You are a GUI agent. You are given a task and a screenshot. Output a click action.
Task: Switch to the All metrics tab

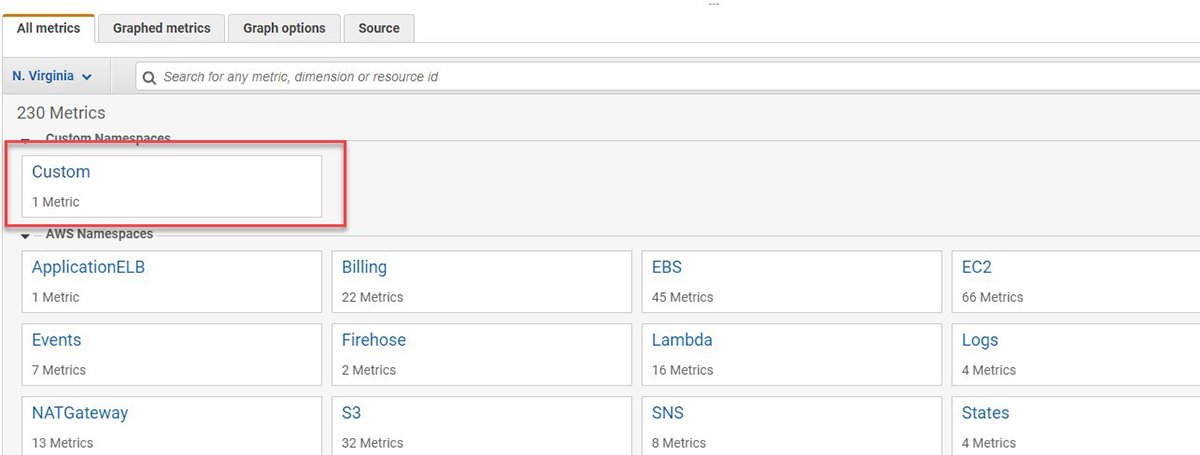coord(48,28)
